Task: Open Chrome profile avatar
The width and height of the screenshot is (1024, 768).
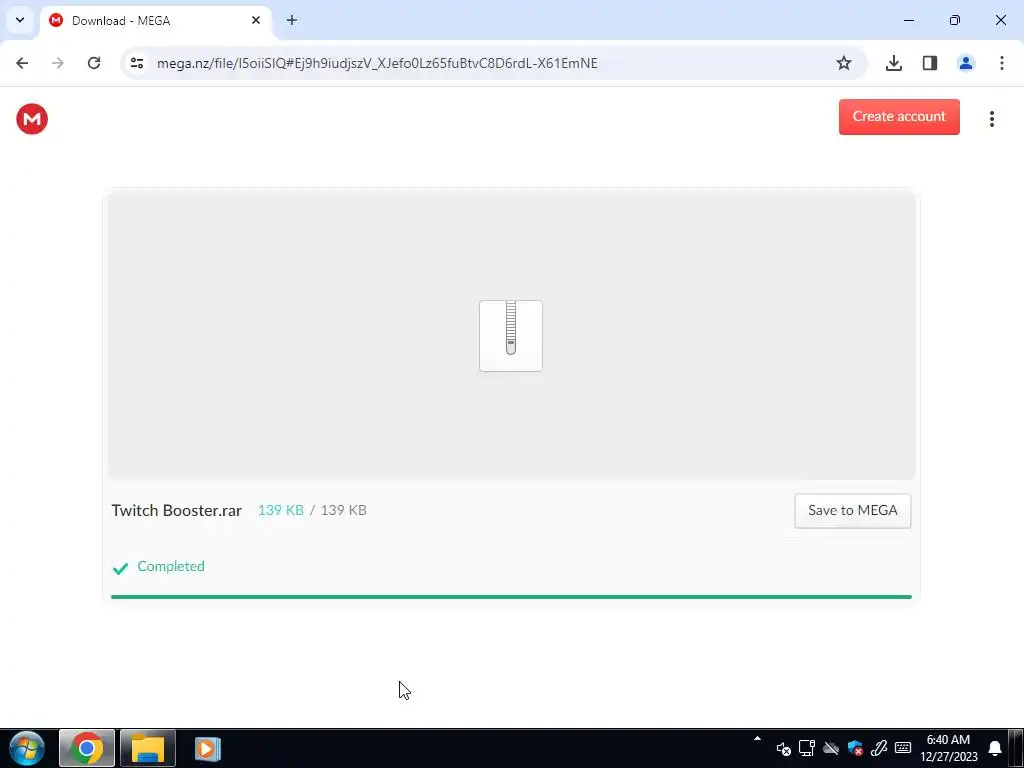Action: click(966, 63)
